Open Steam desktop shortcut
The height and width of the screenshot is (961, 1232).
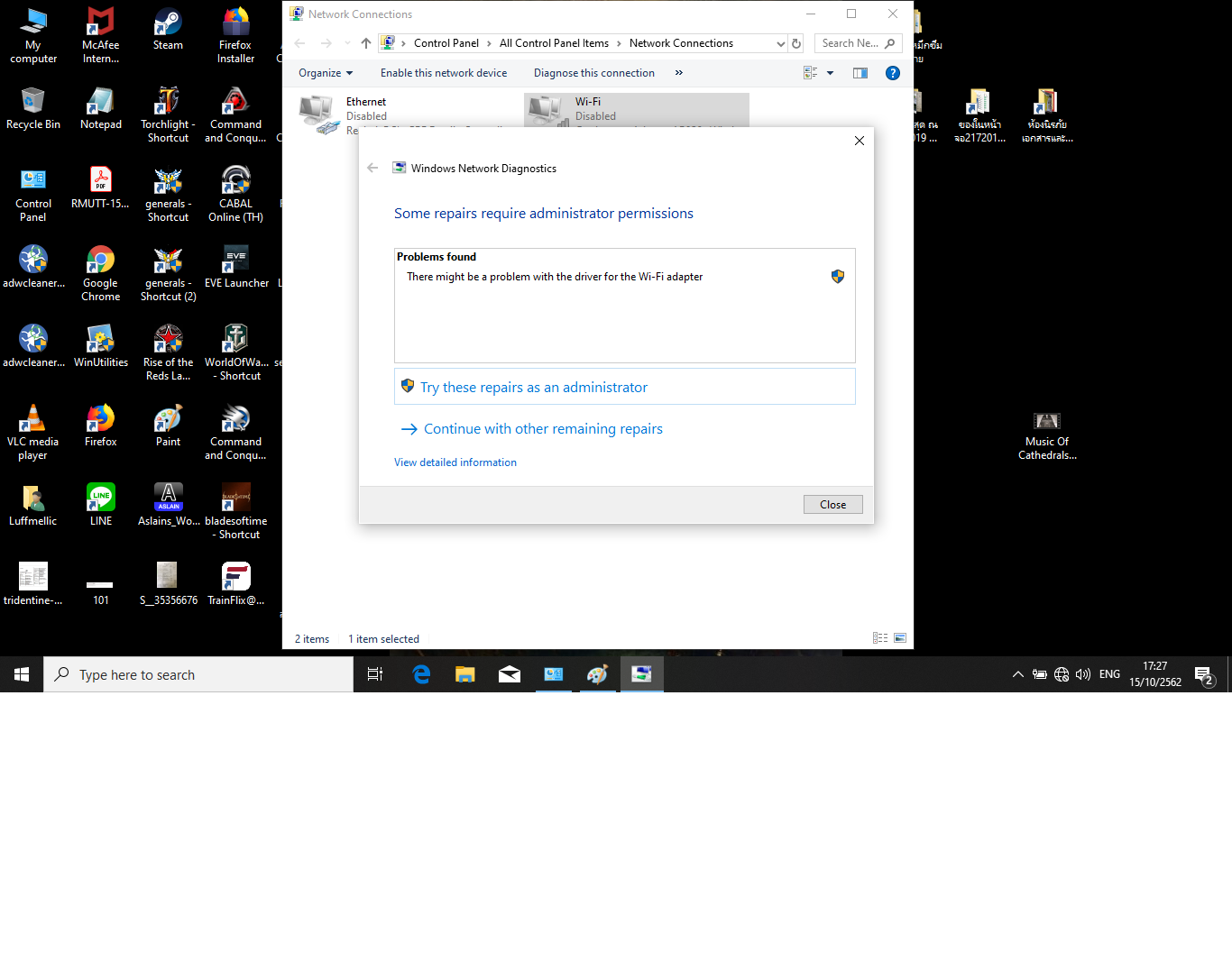pos(168,30)
